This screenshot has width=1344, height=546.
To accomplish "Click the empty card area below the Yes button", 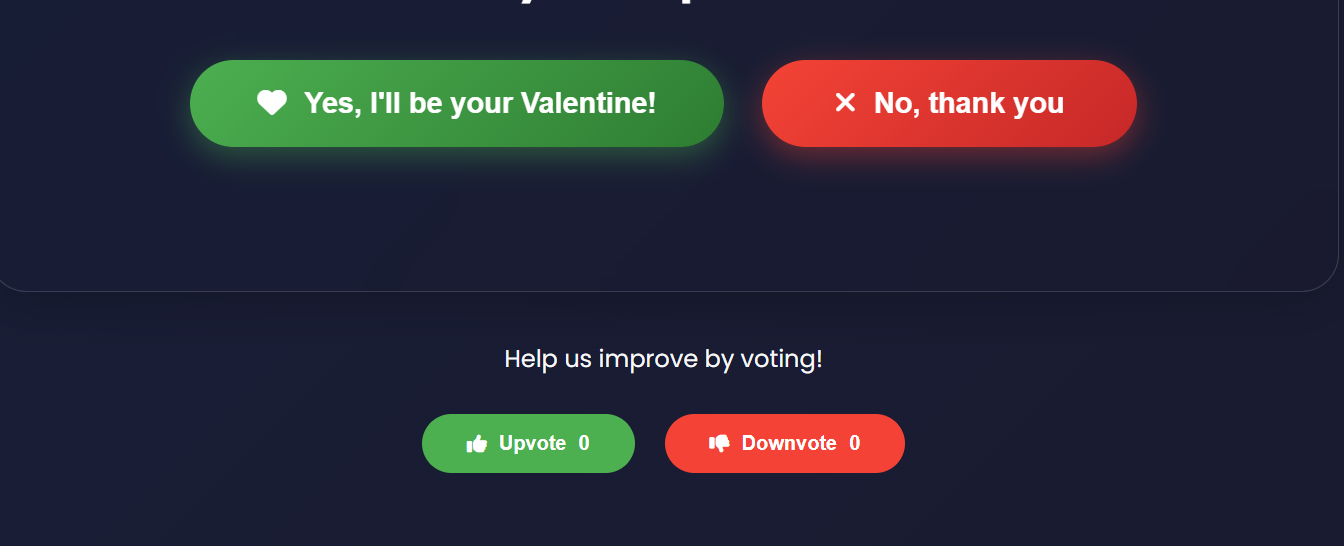I will click(456, 220).
